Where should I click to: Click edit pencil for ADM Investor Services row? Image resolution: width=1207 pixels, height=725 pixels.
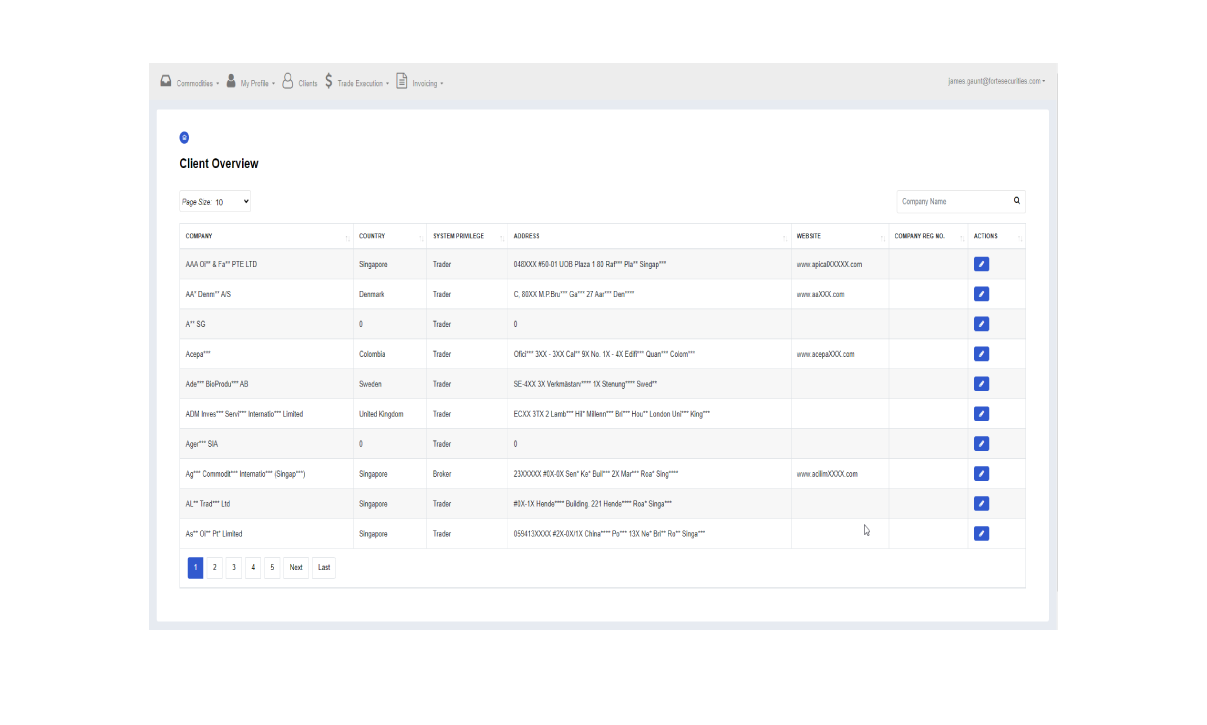point(981,414)
